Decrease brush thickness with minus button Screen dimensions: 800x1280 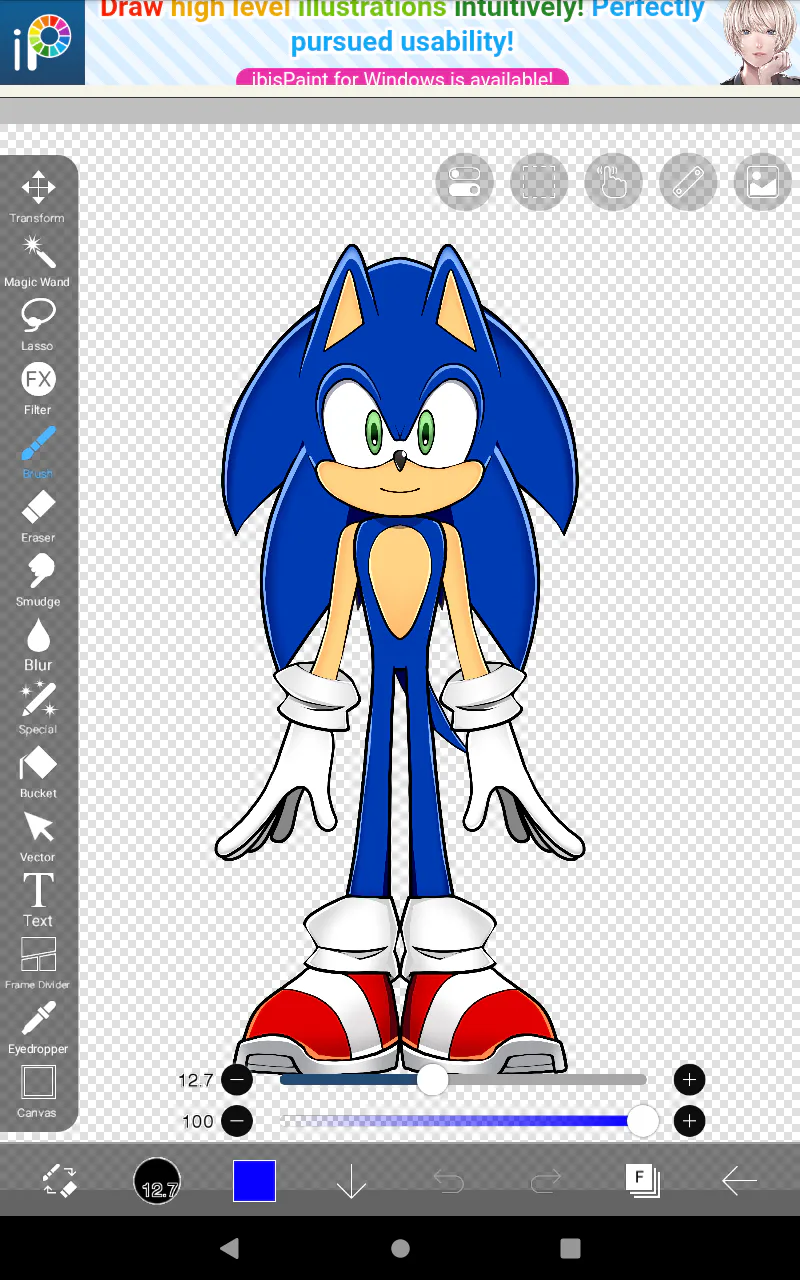pos(237,1080)
